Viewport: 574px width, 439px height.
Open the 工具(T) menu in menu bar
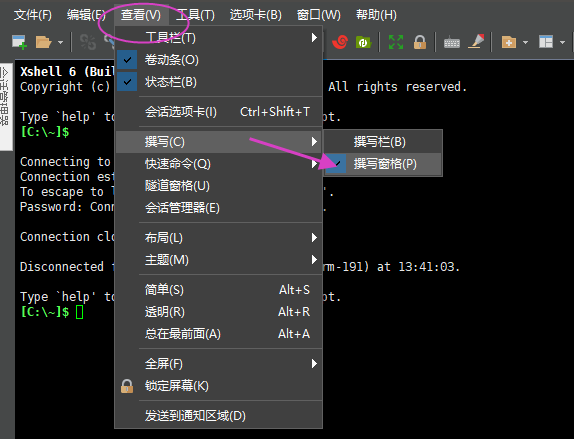[x=195, y=15]
